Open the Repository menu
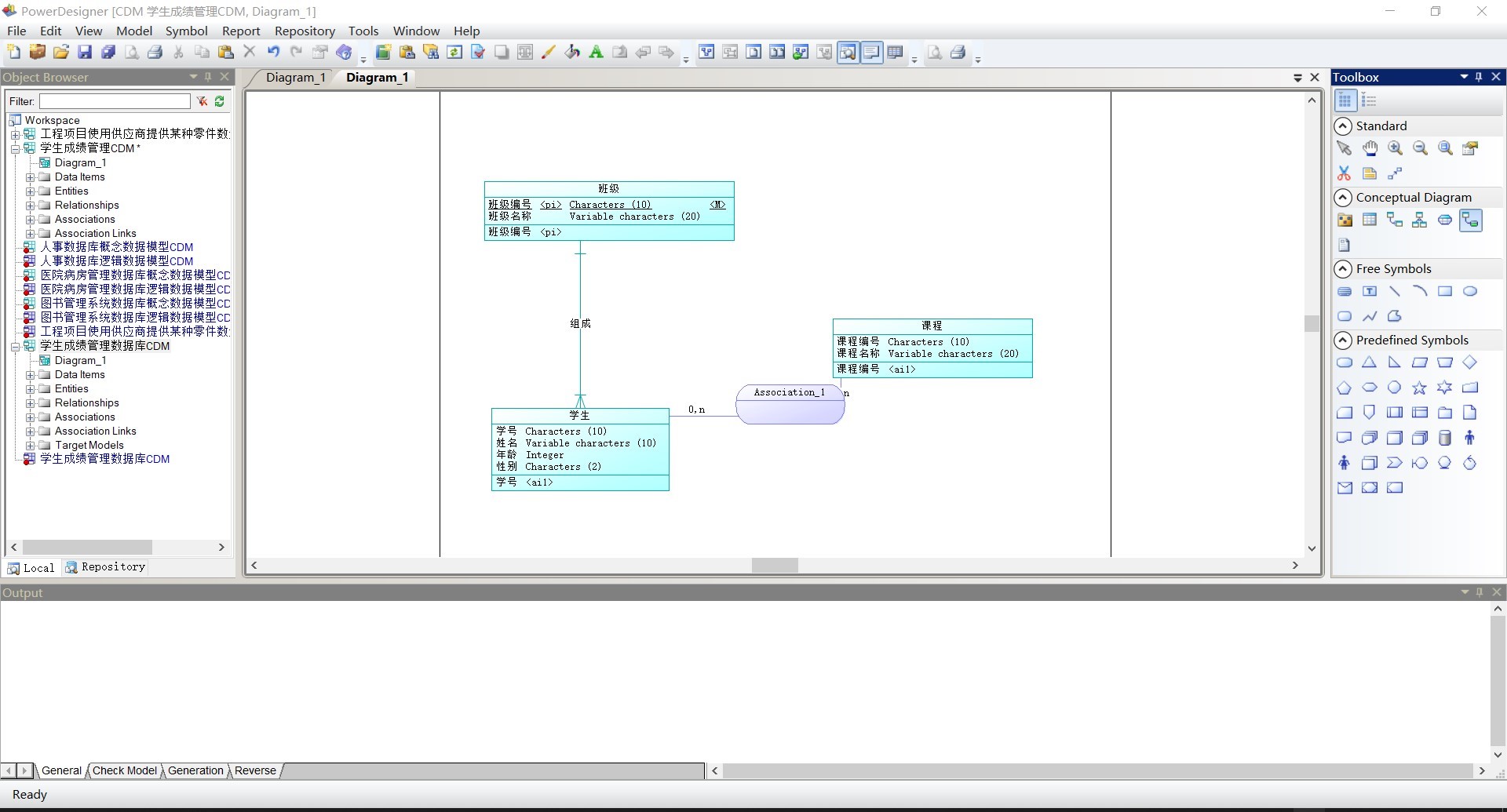This screenshot has width=1507, height=812. click(305, 31)
